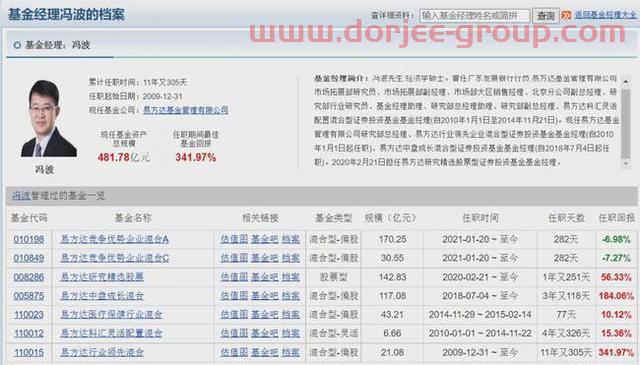Open the 易方达基金管理有限公司 company link

pyautogui.click(x=186, y=110)
